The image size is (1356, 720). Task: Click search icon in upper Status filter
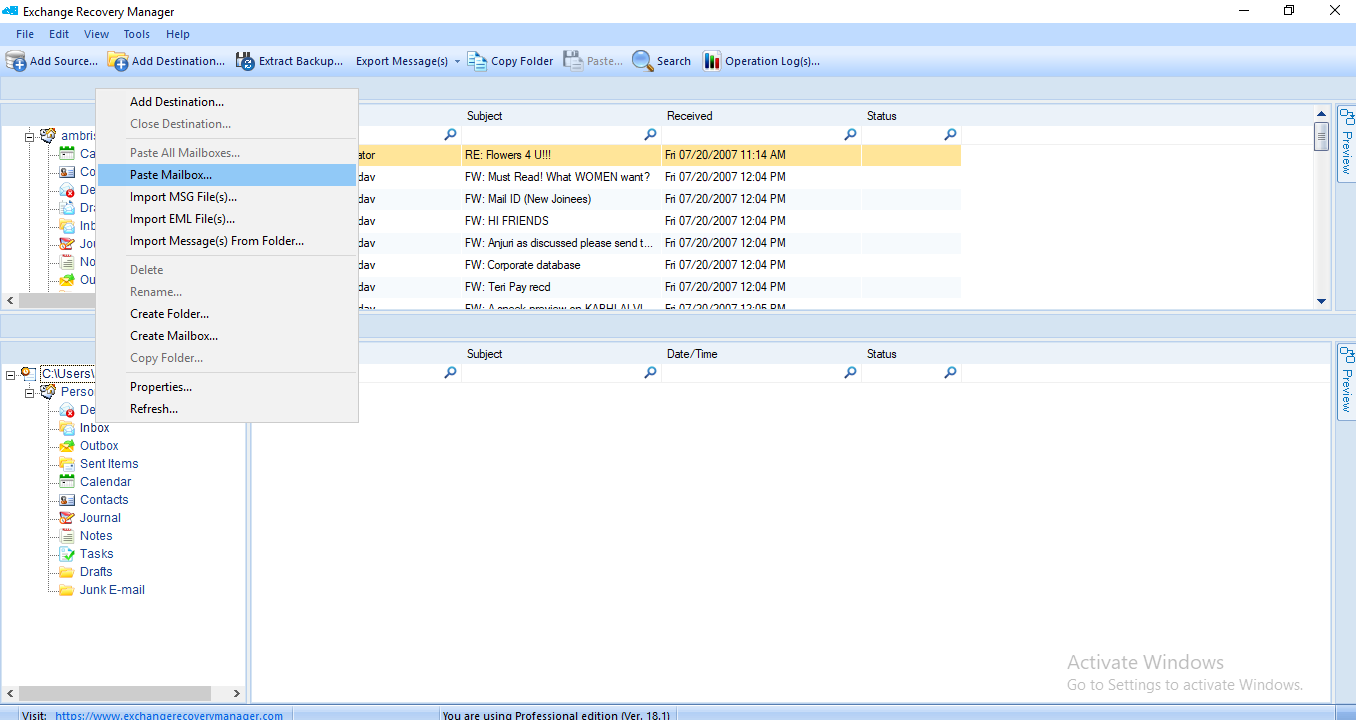[x=950, y=134]
